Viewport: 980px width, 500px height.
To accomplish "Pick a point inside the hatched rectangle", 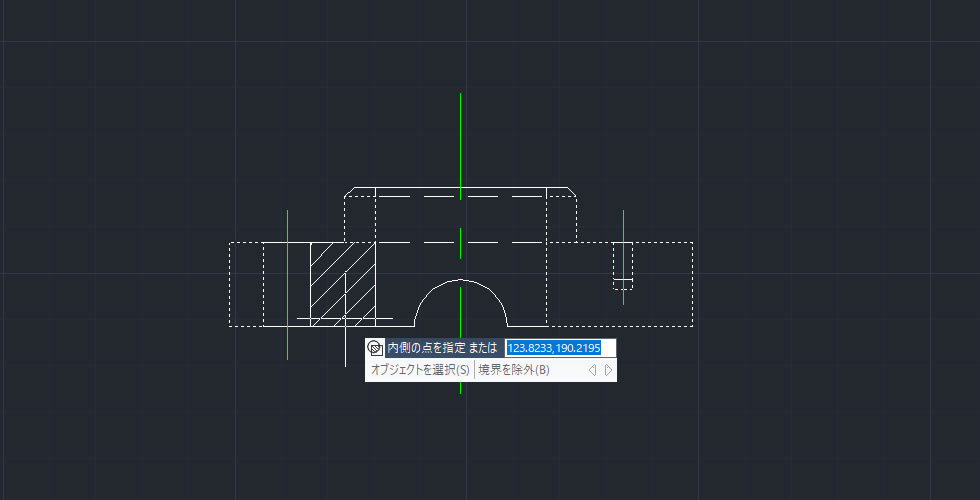I will 342,284.
